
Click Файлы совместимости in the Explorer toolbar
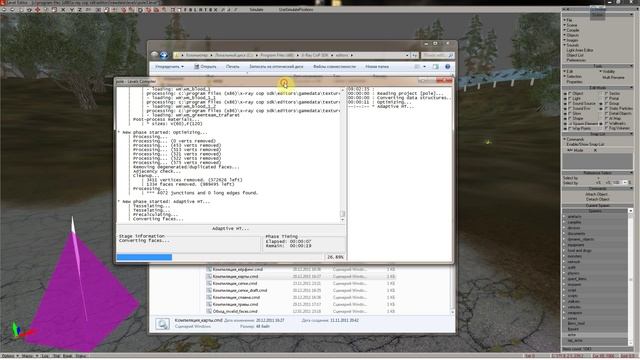point(334,67)
